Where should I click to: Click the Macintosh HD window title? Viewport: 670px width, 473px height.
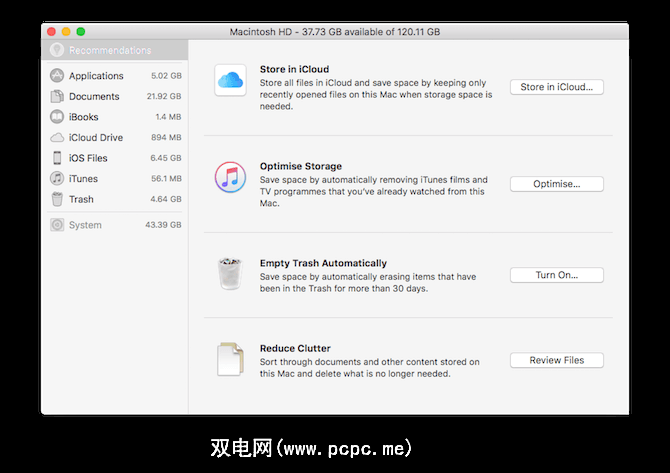click(x=335, y=32)
